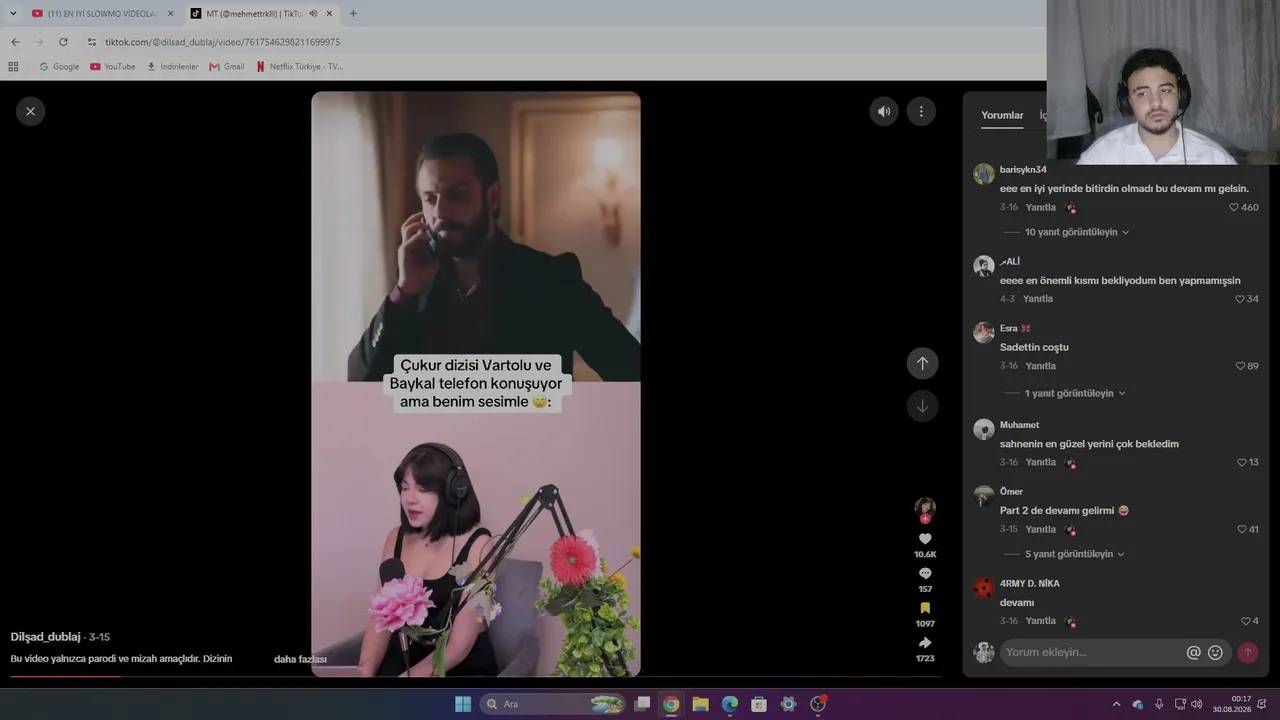
Task: Share the video using the arrow icon
Action: [x=925, y=643]
